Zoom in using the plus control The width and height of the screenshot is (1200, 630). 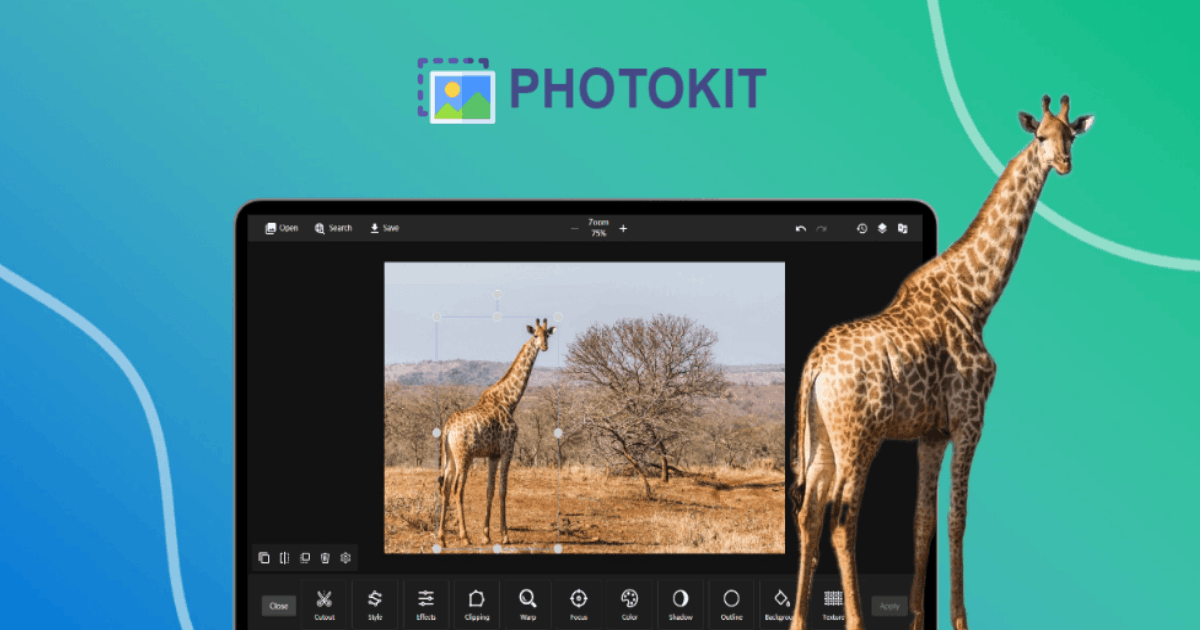pos(623,228)
